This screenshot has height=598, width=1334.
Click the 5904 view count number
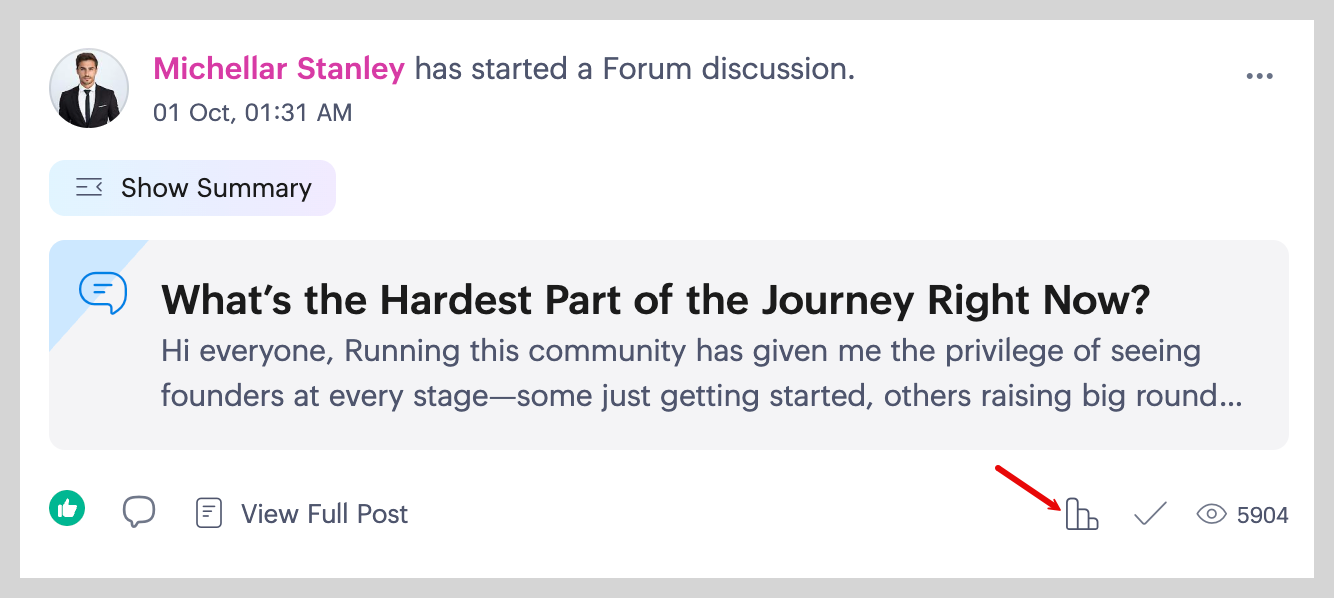tap(1262, 515)
